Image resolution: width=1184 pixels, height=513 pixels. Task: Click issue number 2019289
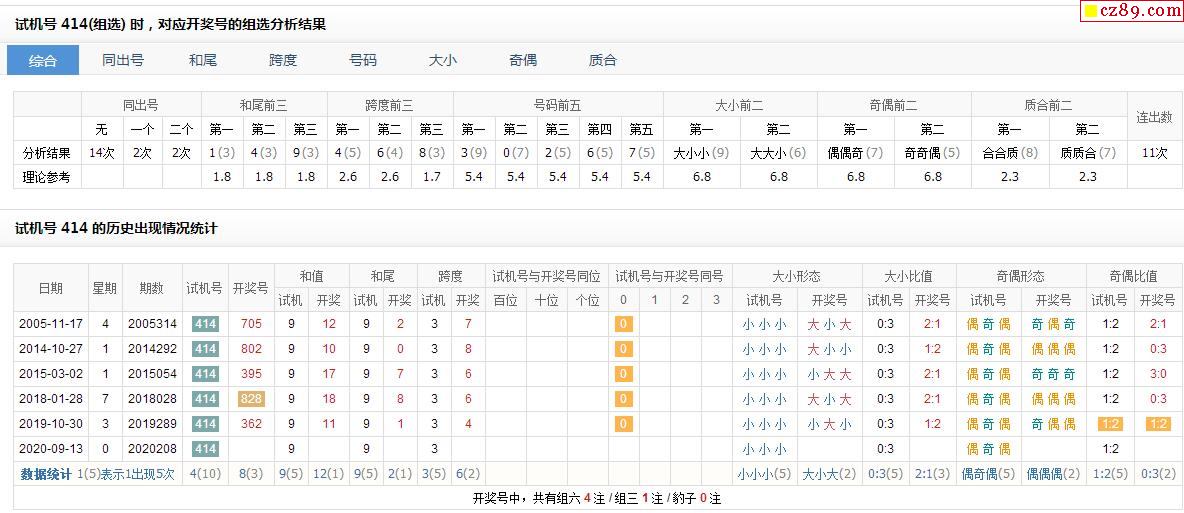152,424
